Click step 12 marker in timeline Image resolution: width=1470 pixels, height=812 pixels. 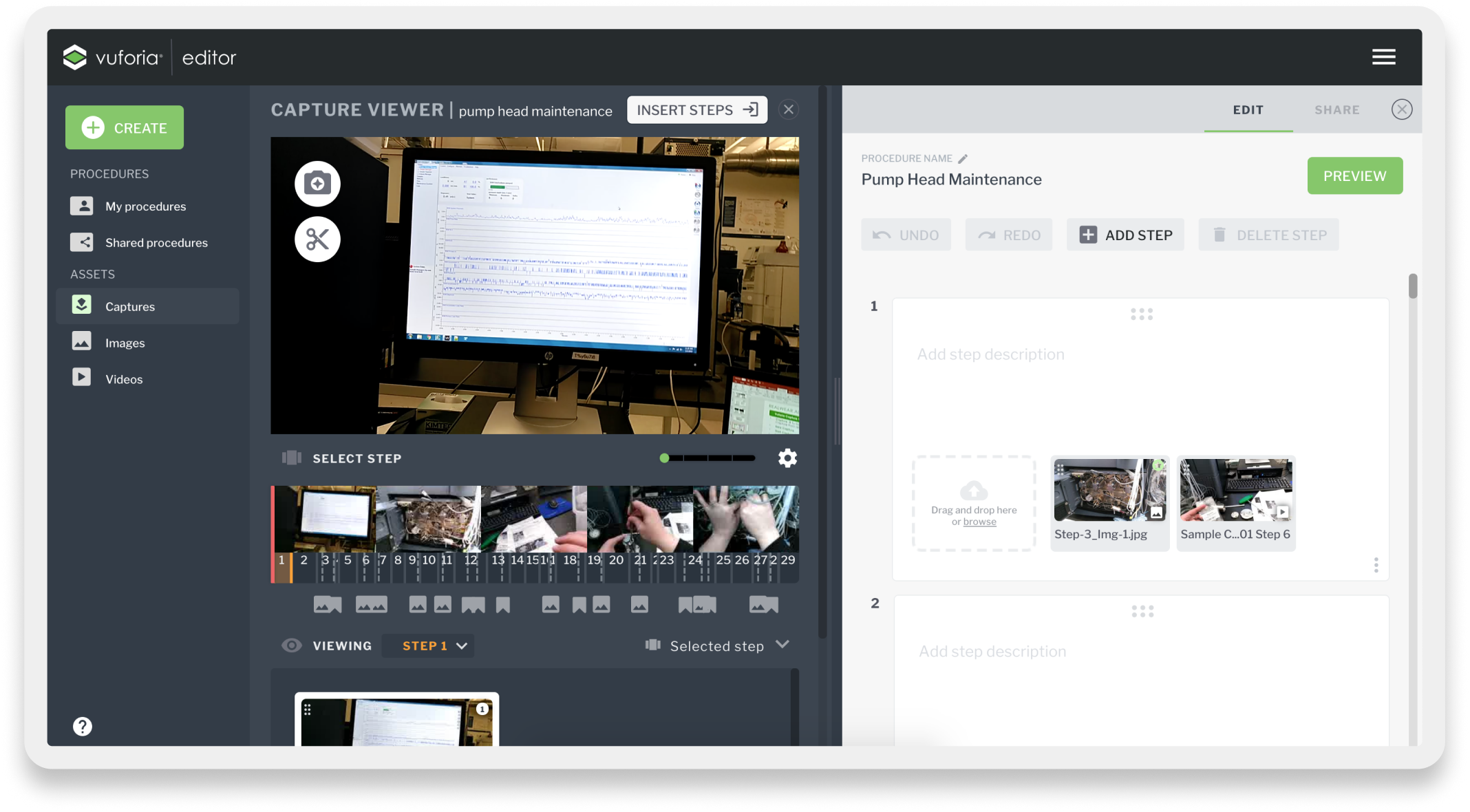pyautogui.click(x=471, y=560)
